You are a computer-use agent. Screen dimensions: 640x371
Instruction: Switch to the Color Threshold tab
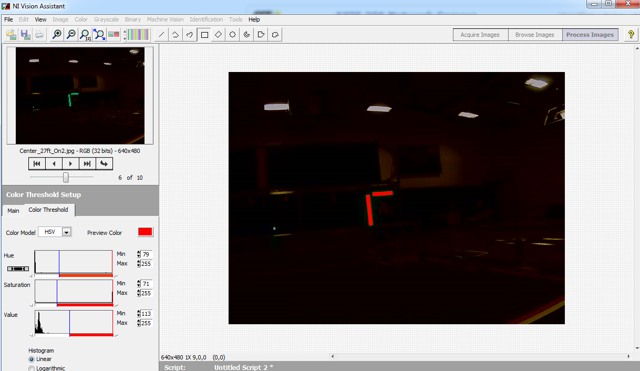click(48, 210)
